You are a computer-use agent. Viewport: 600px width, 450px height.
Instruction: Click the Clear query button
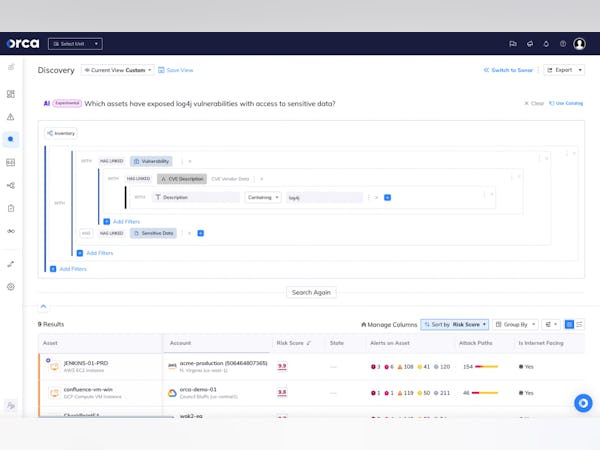(x=534, y=103)
